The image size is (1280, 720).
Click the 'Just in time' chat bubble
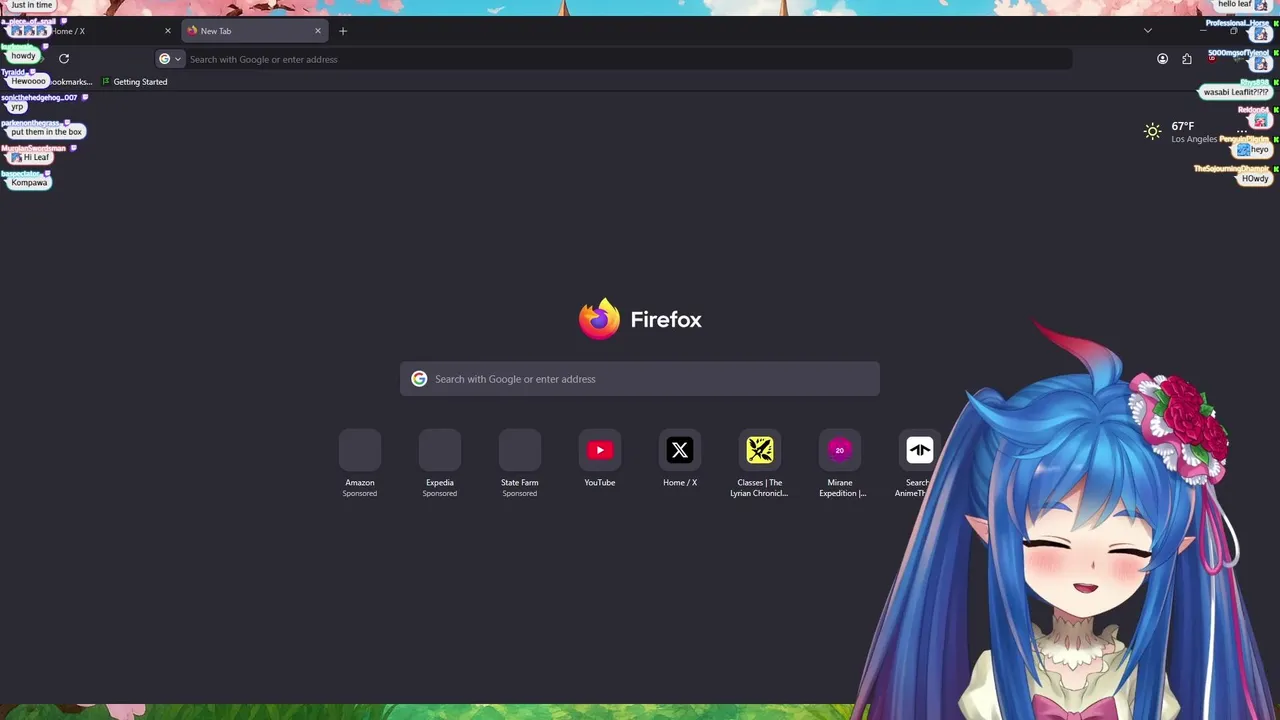(31, 5)
